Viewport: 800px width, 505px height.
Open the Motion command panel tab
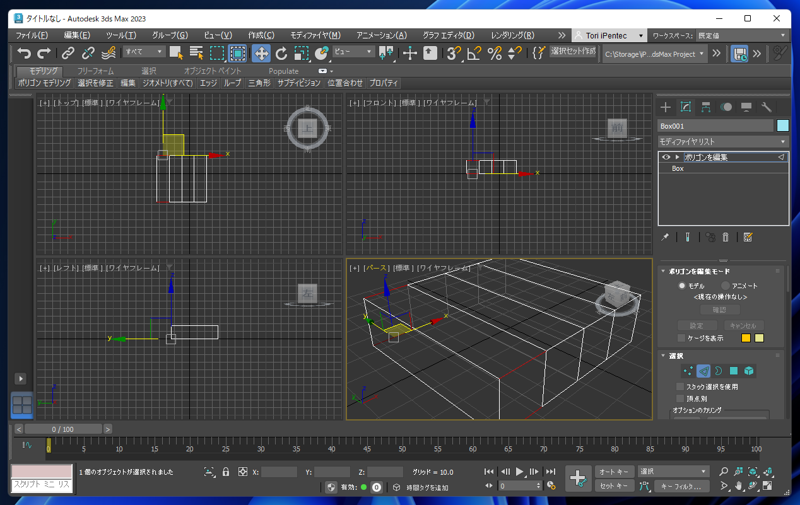726,107
